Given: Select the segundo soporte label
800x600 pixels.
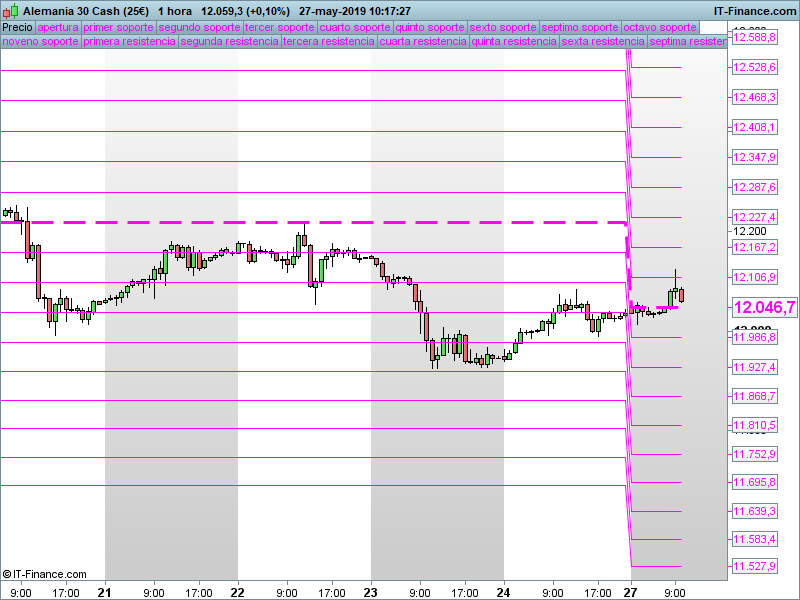Looking at the screenshot, I should [x=199, y=27].
